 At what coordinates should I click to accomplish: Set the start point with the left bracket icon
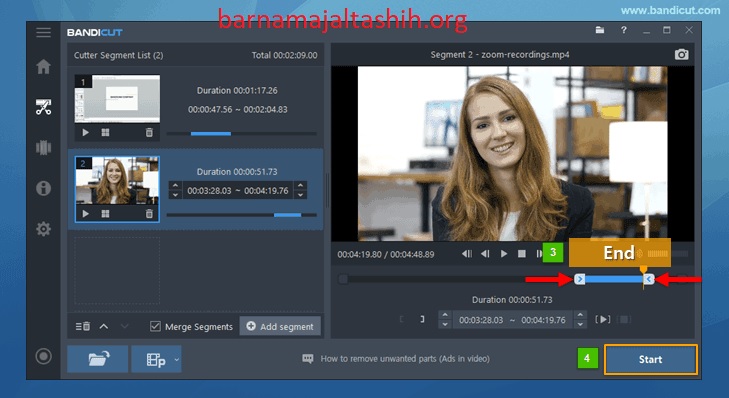(x=402, y=319)
